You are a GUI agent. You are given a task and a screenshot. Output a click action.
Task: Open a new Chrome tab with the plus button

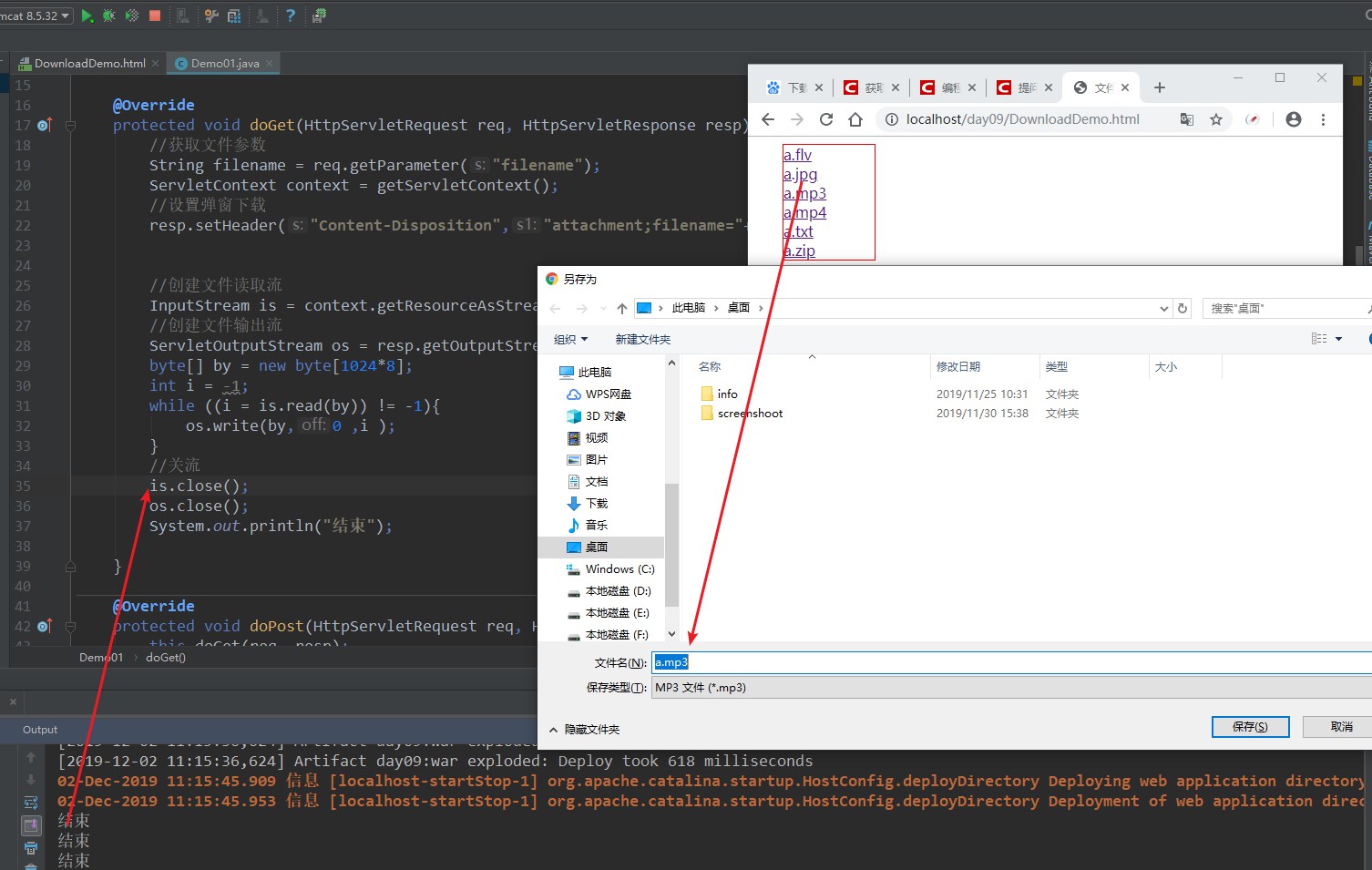click(1160, 87)
